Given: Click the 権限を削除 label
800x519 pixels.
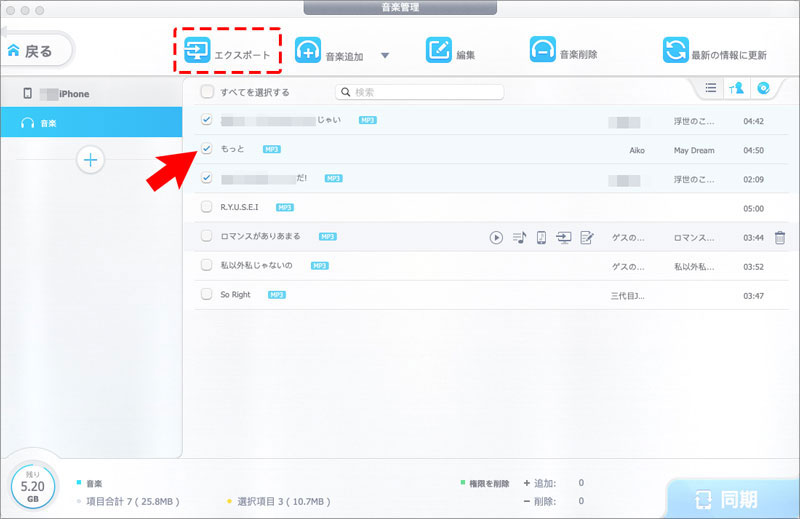Looking at the screenshot, I should click(489, 483).
